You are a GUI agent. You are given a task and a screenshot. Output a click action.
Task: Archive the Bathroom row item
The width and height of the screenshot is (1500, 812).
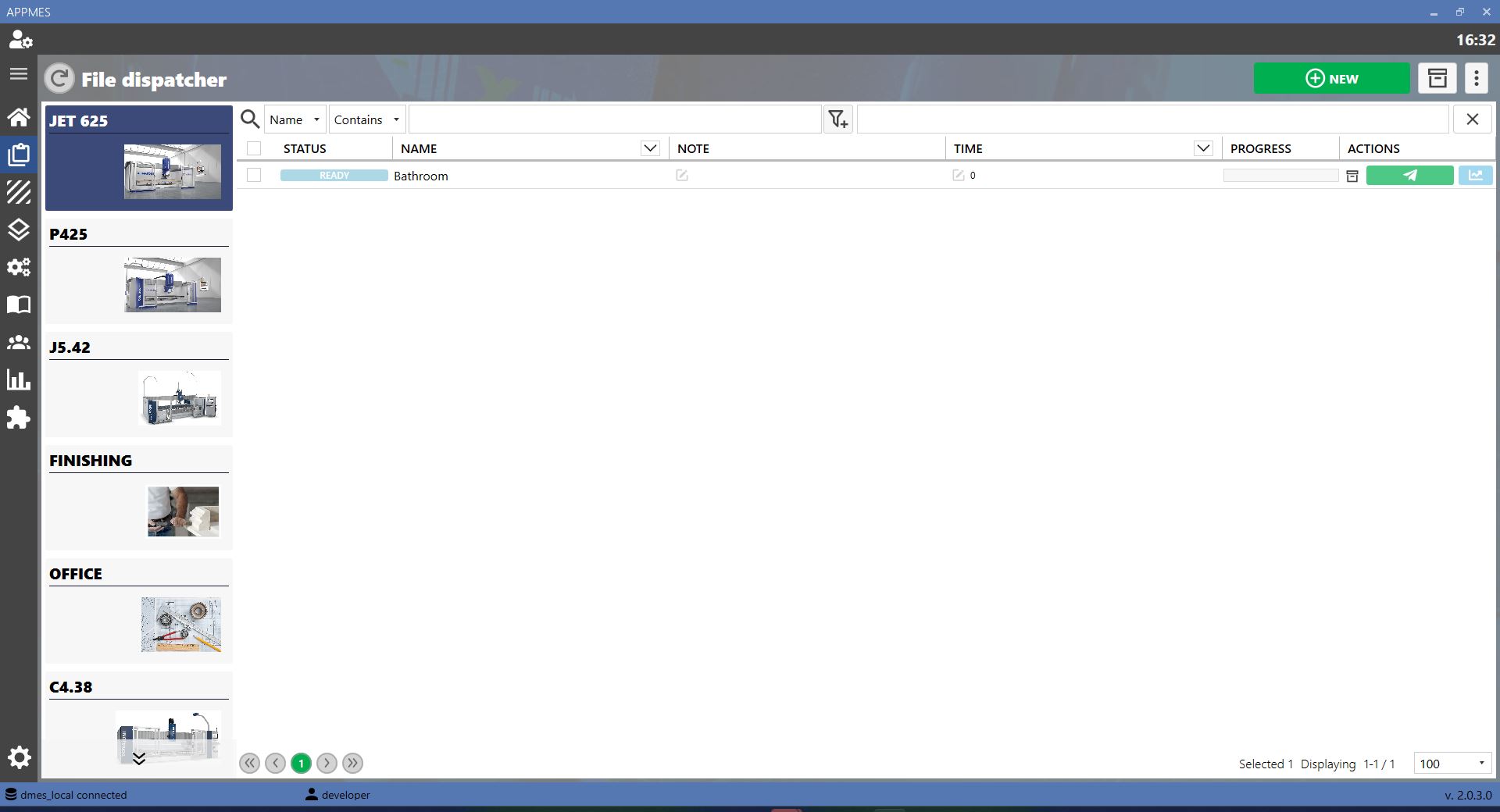[x=1352, y=176]
